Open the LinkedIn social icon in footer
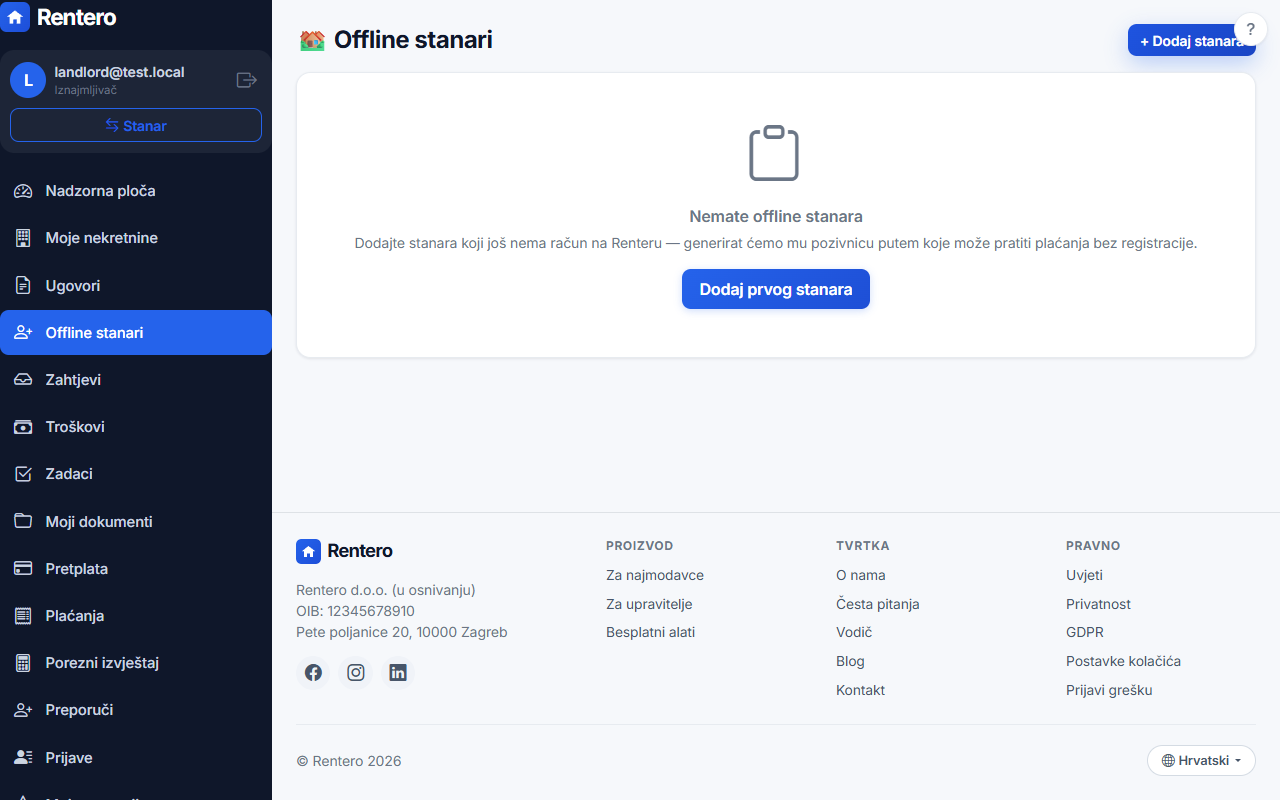The height and width of the screenshot is (800, 1280). (398, 673)
